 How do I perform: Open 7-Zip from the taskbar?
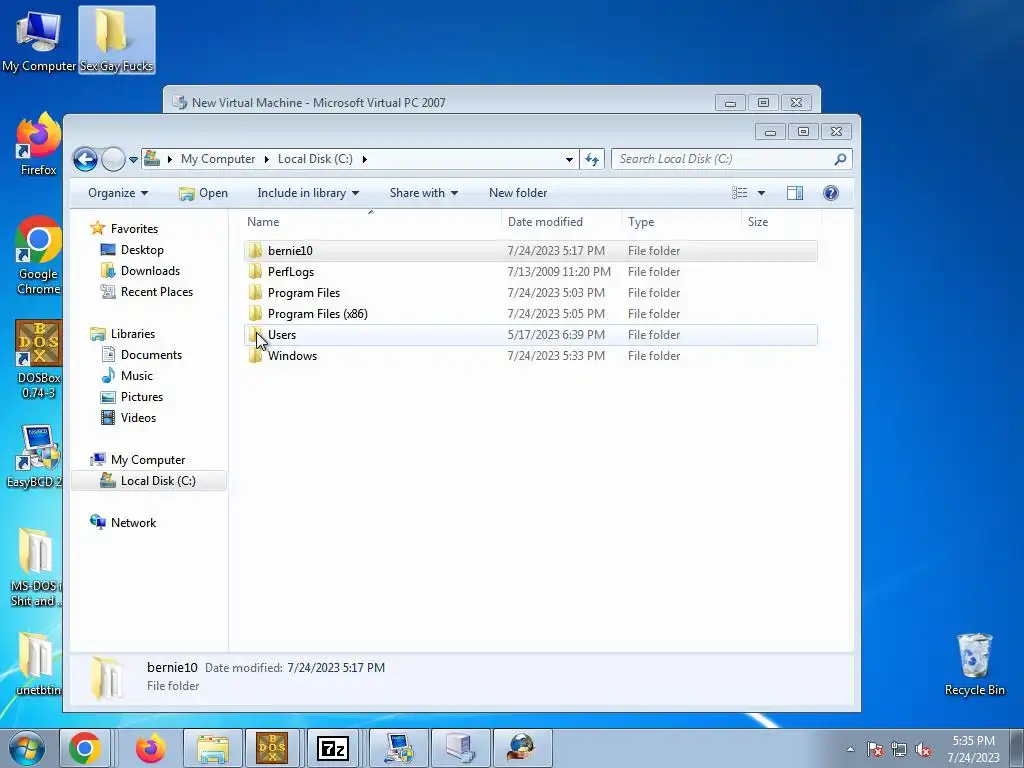pos(332,748)
